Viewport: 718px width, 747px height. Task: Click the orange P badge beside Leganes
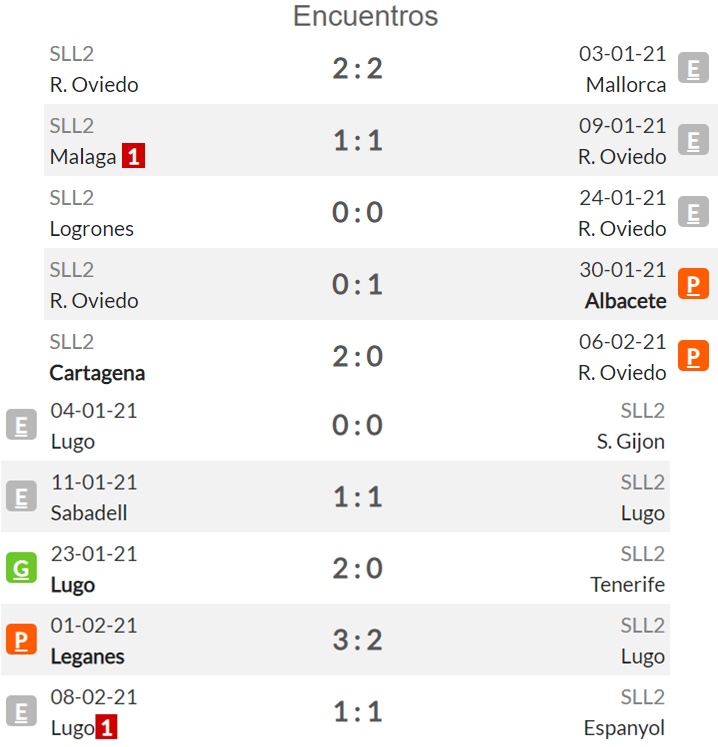coord(21,639)
